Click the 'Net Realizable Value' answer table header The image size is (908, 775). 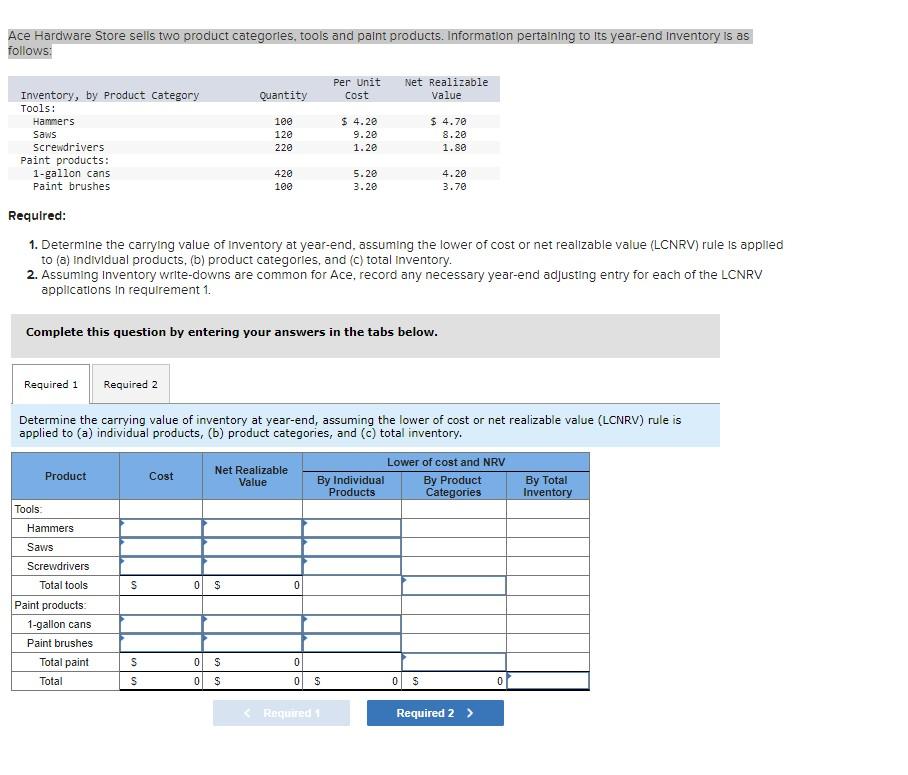252,476
